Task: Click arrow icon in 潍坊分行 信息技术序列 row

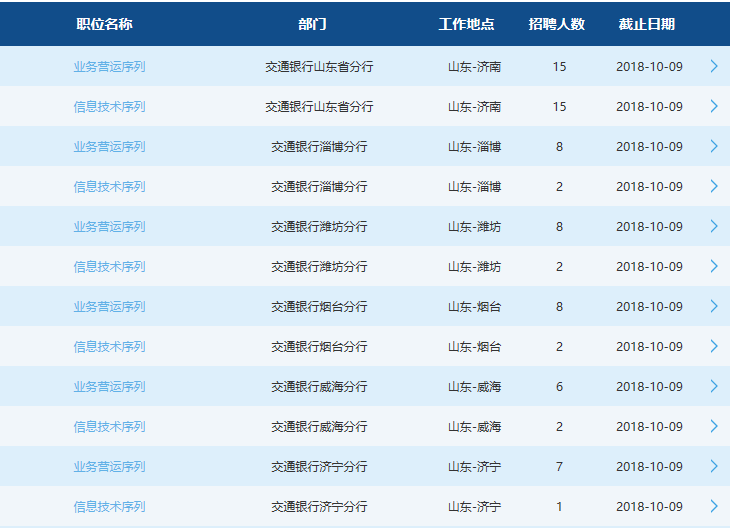Action: click(714, 267)
